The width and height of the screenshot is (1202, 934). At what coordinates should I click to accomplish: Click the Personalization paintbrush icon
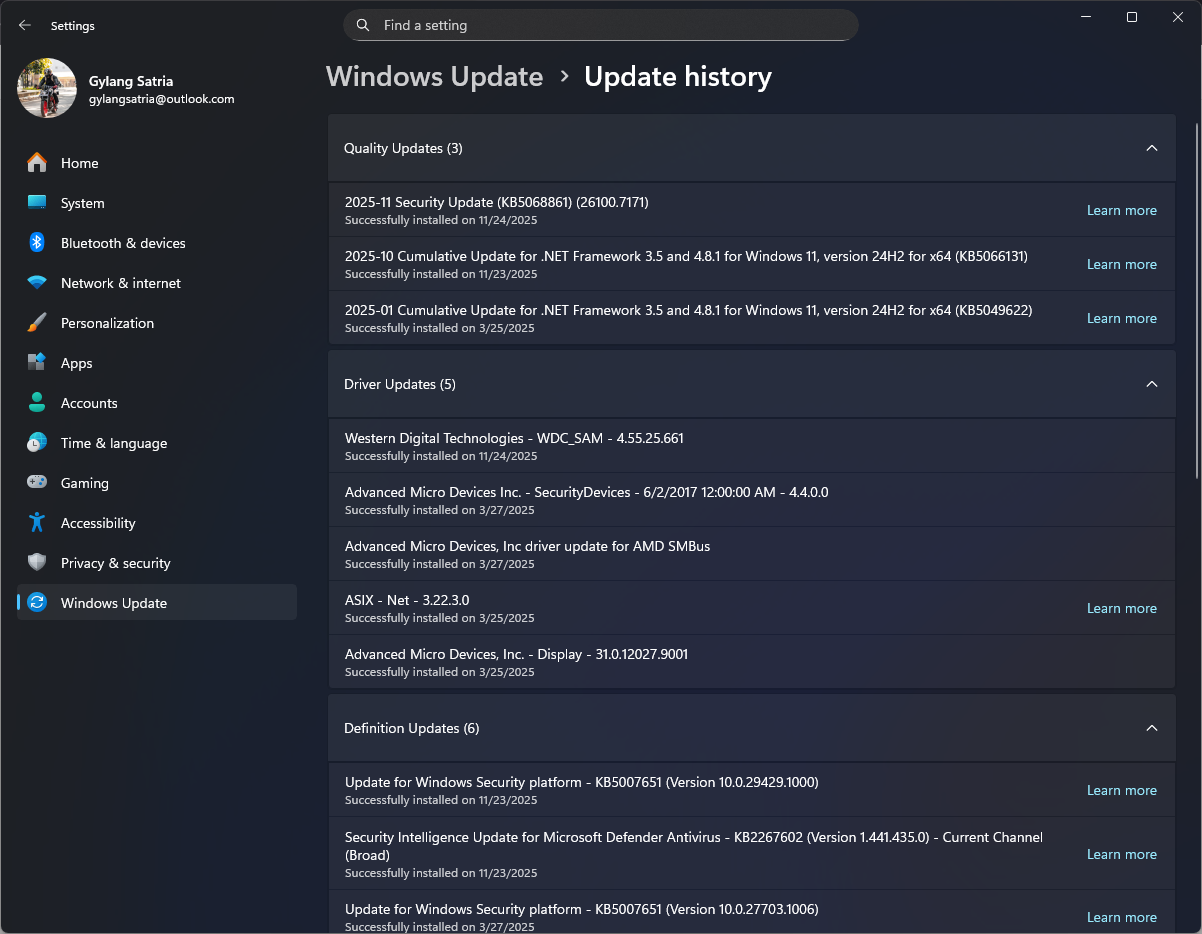coord(37,323)
